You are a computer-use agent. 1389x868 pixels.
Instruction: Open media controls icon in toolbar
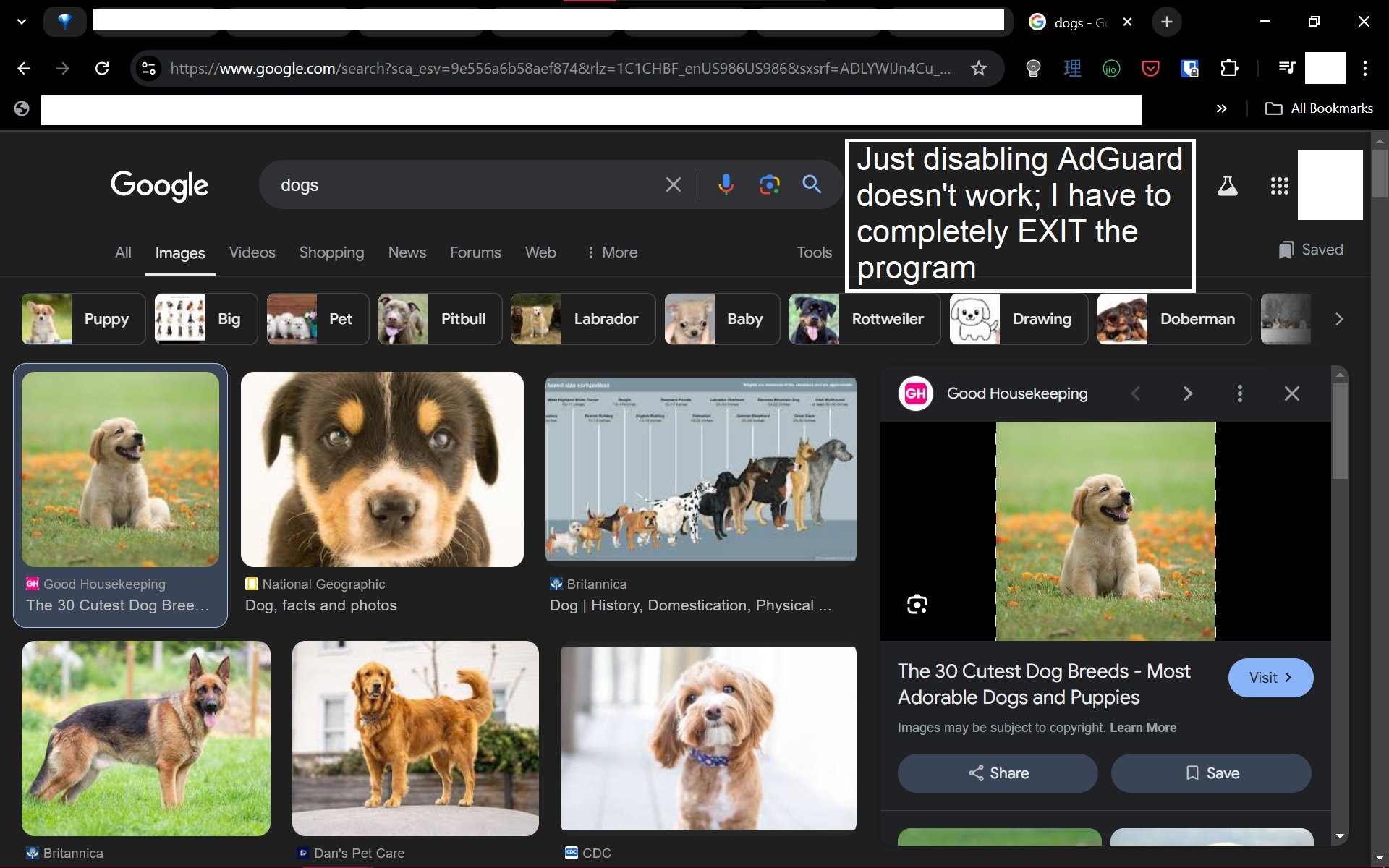[x=1286, y=69]
